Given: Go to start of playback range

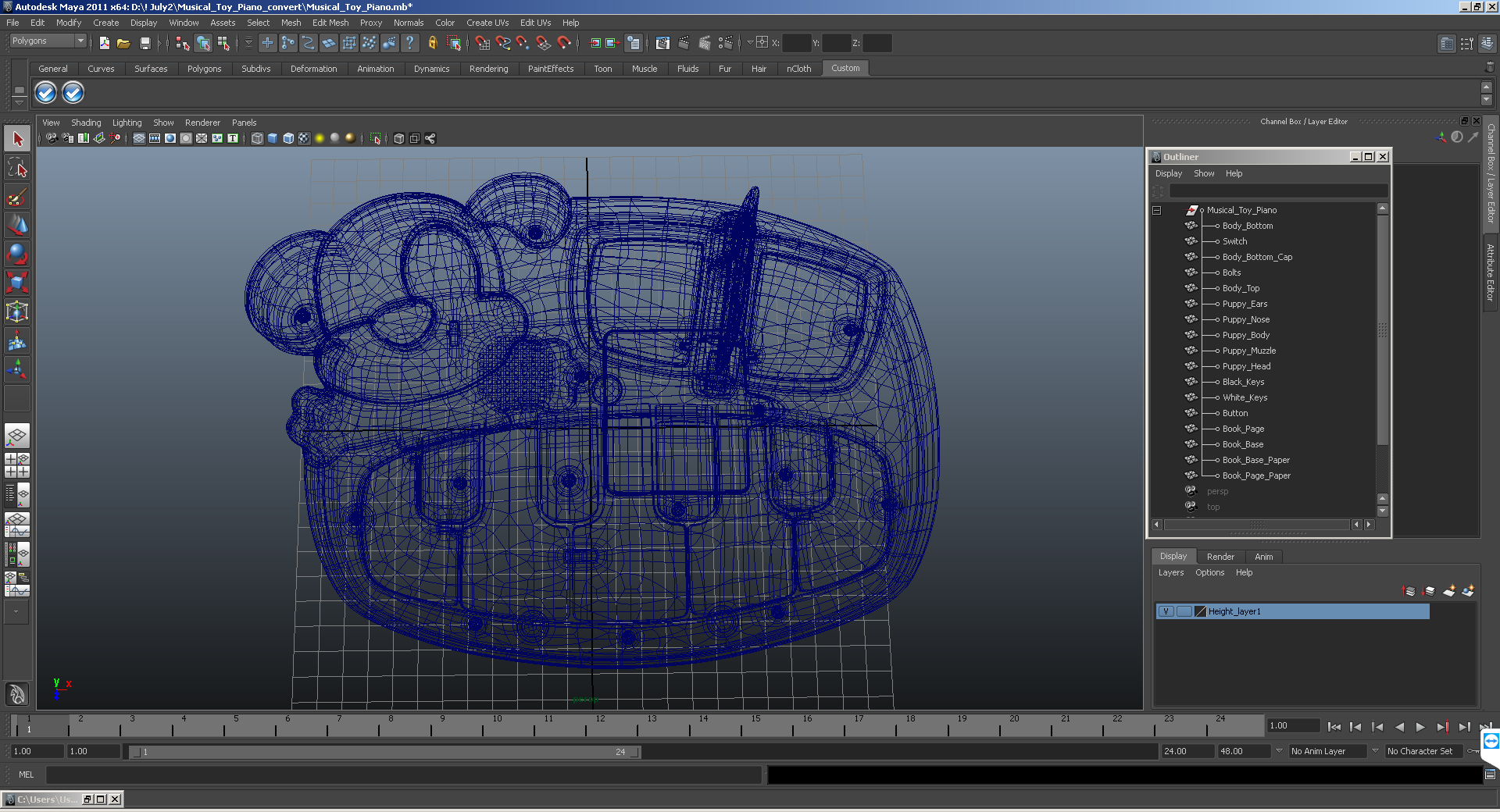Looking at the screenshot, I should tap(1334, 727).
